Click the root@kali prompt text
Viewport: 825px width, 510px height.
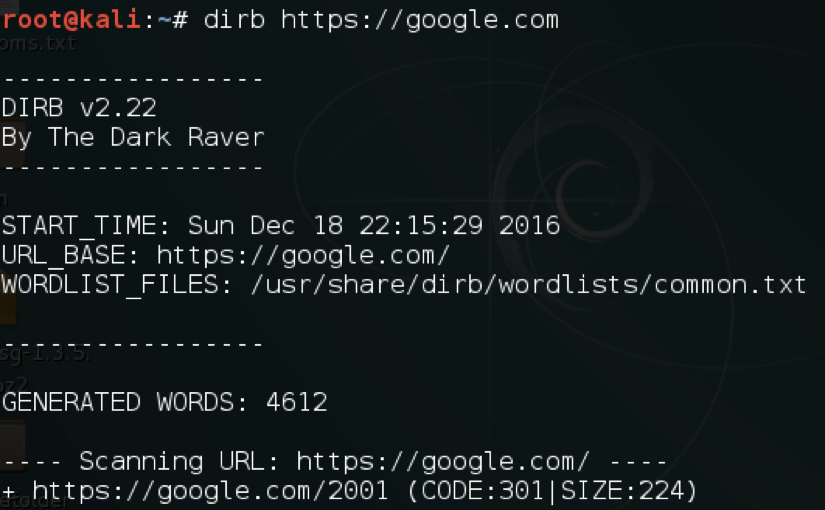tap(72, 19)
